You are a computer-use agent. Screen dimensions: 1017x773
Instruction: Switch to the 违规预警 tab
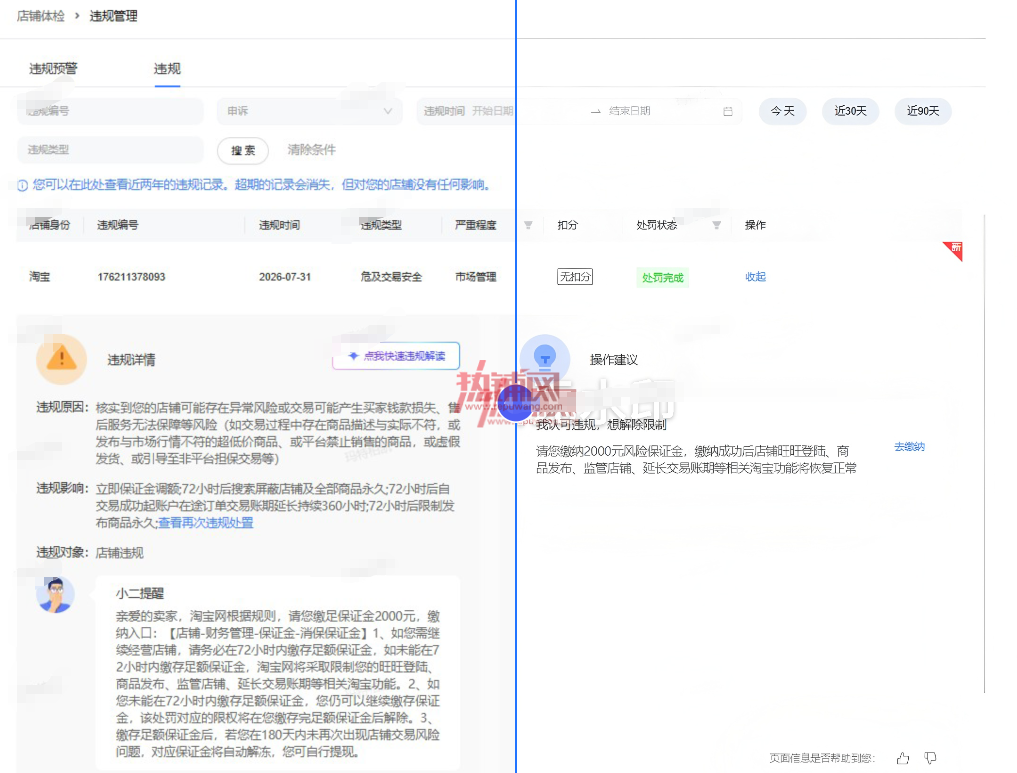(53, 69)
